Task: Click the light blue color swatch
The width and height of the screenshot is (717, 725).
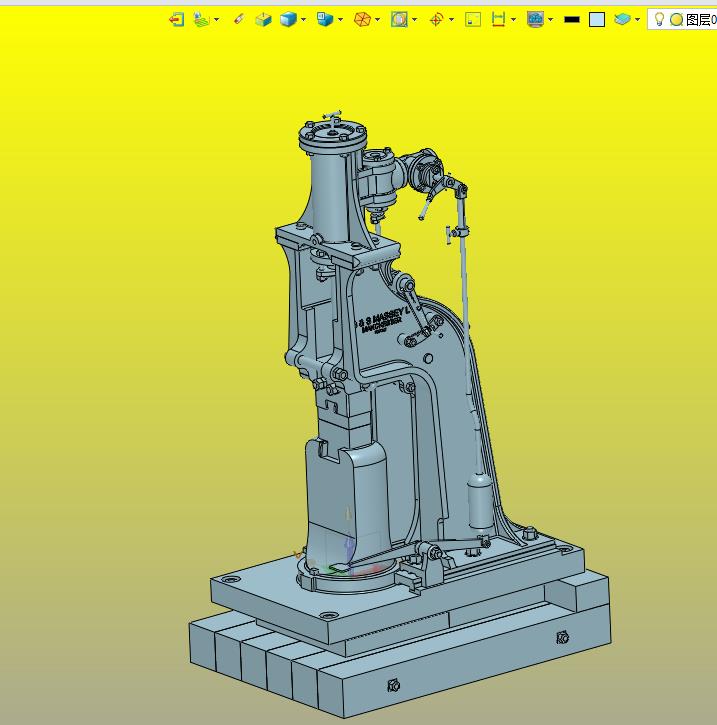Action: click(597, 19)
